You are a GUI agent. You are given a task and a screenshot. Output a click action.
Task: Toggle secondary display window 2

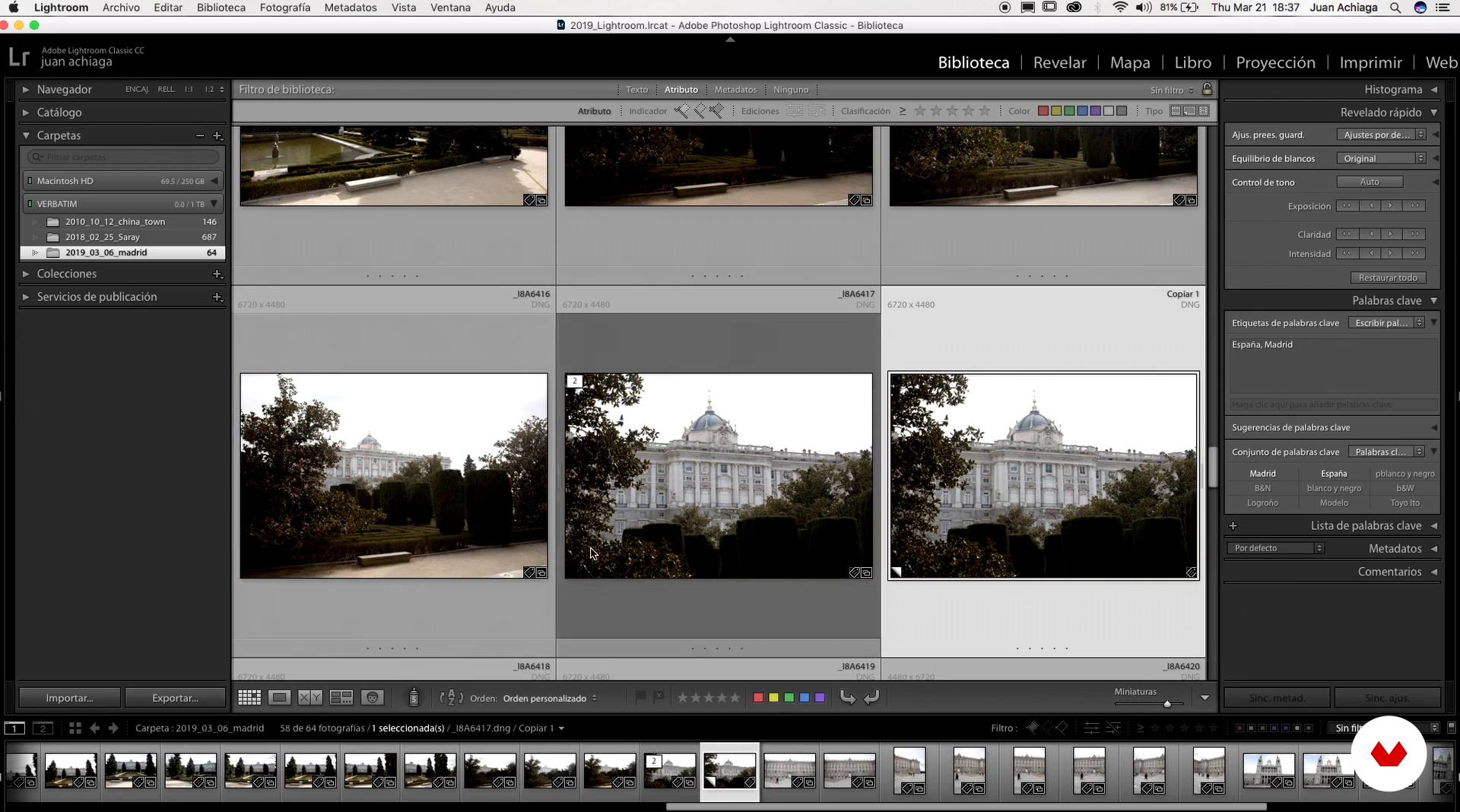pos(43,728)
